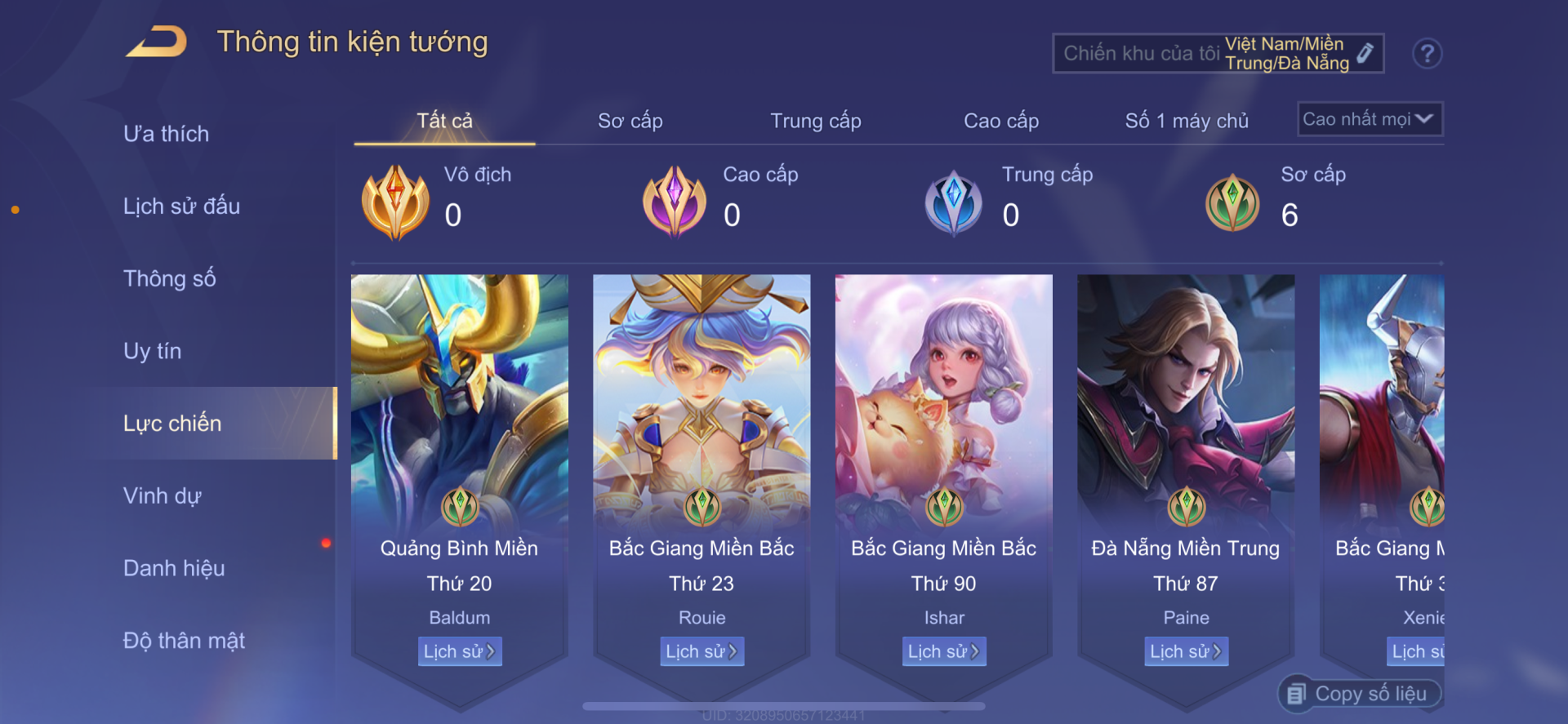Switch to the Số 1 máy chủ tab

[1187, 121]
